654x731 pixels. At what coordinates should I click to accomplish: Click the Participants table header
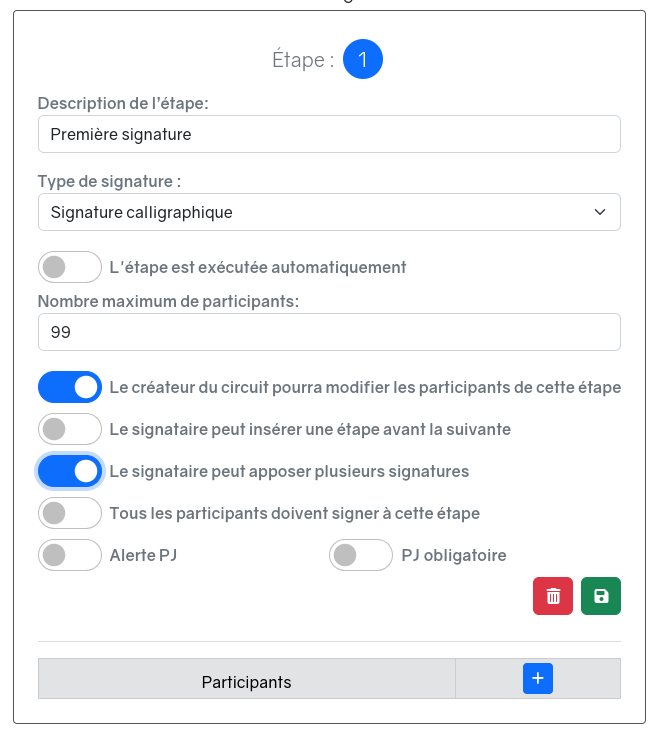tap(246, 682)
